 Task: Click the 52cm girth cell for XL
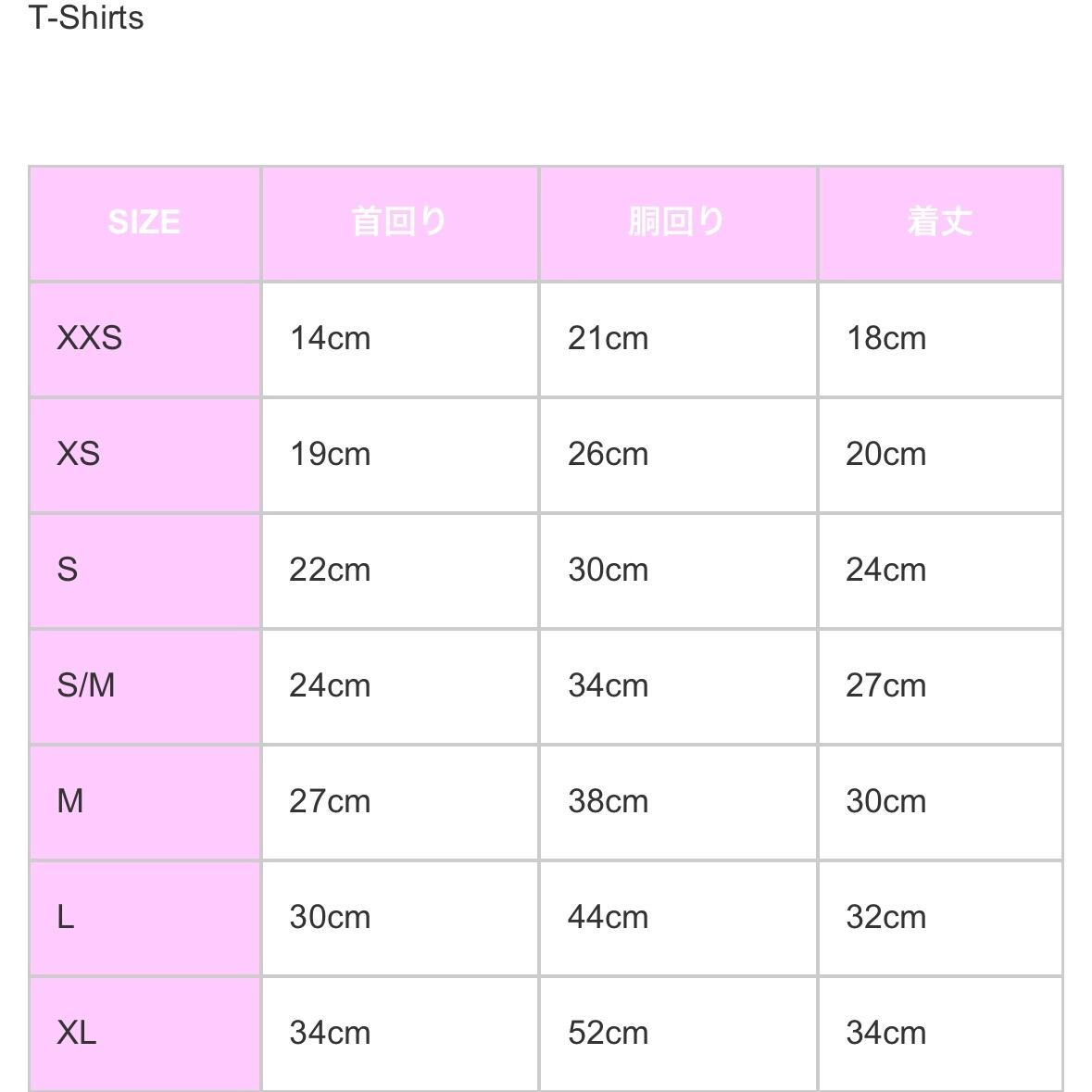pos(608,1033)
